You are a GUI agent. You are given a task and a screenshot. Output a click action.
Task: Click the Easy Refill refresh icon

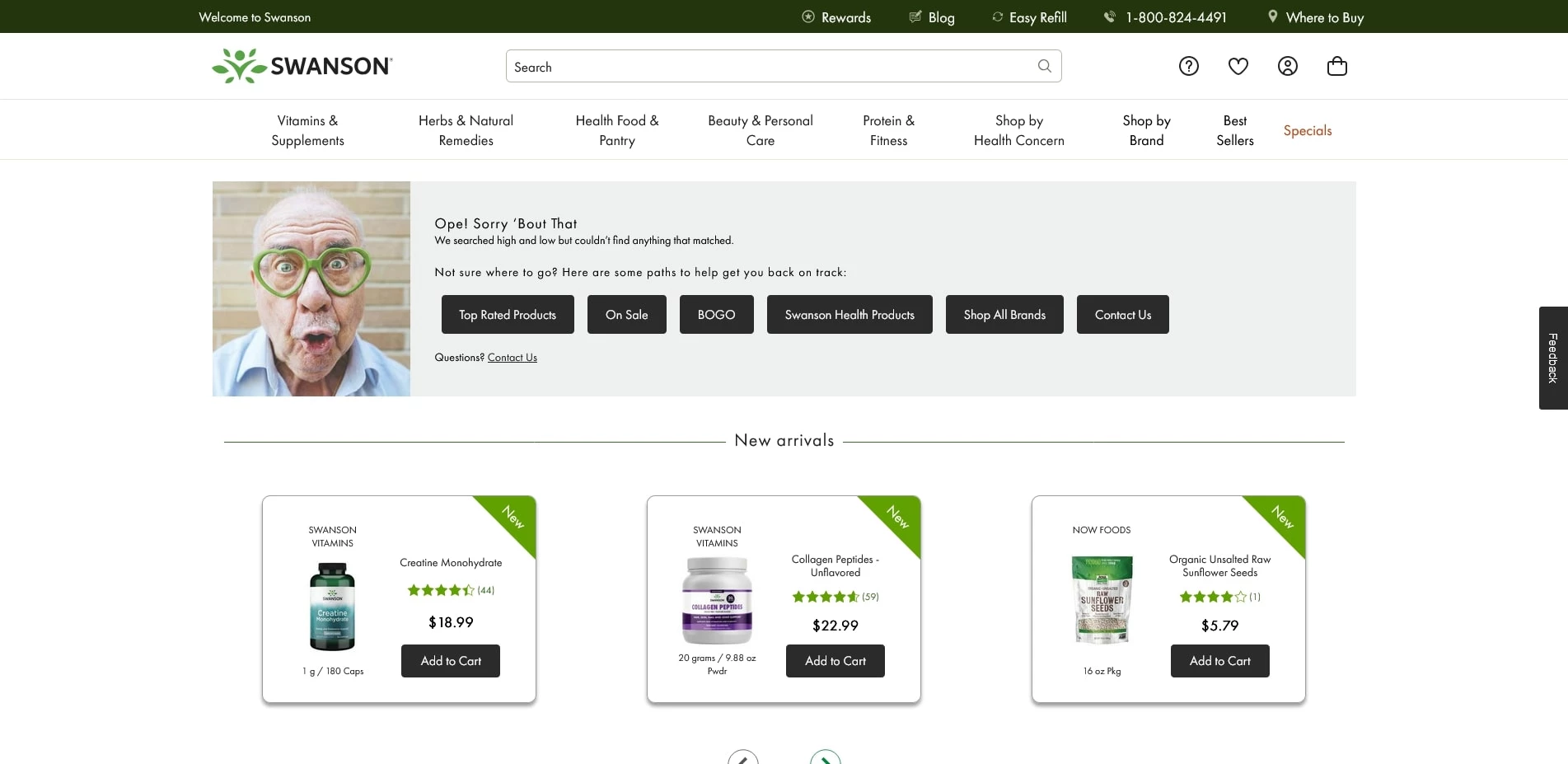(x=997, y=16)
